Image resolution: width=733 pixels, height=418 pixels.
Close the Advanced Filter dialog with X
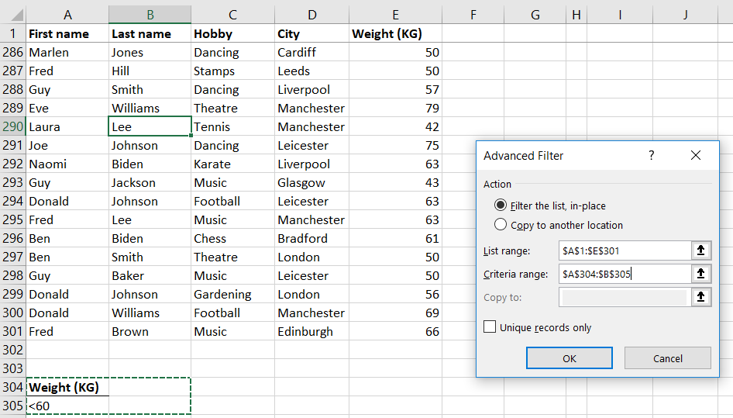[696, 156]
